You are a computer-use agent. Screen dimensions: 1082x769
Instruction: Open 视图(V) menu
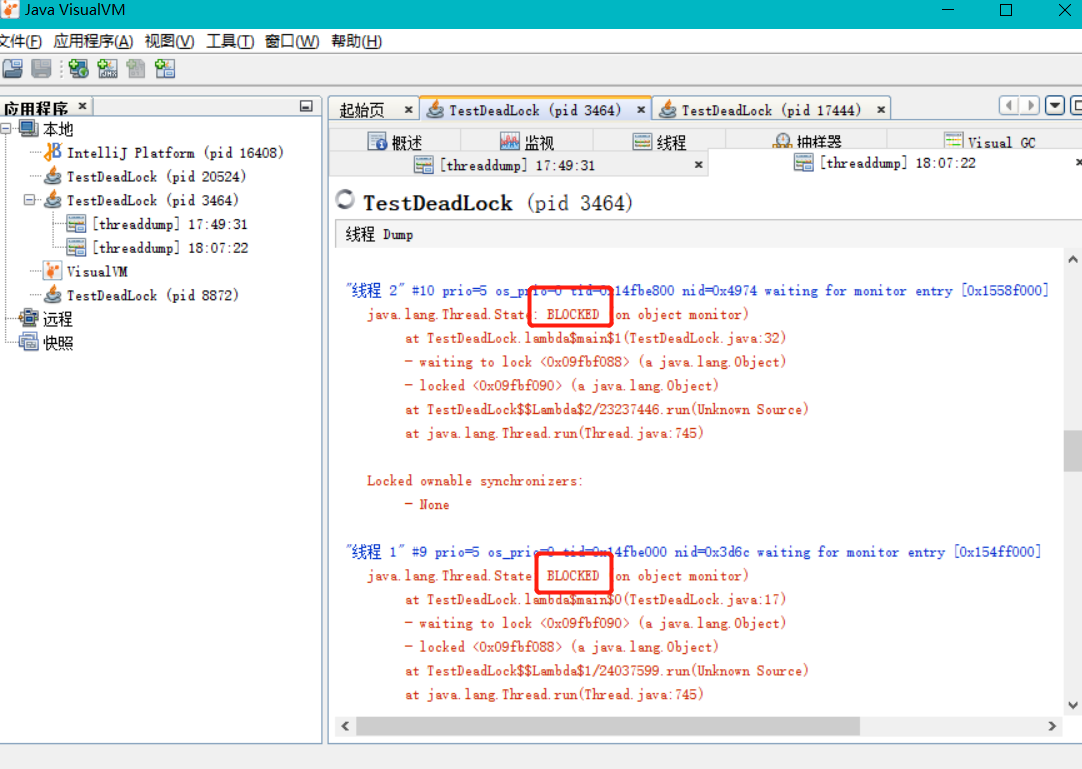coord(169,41)
